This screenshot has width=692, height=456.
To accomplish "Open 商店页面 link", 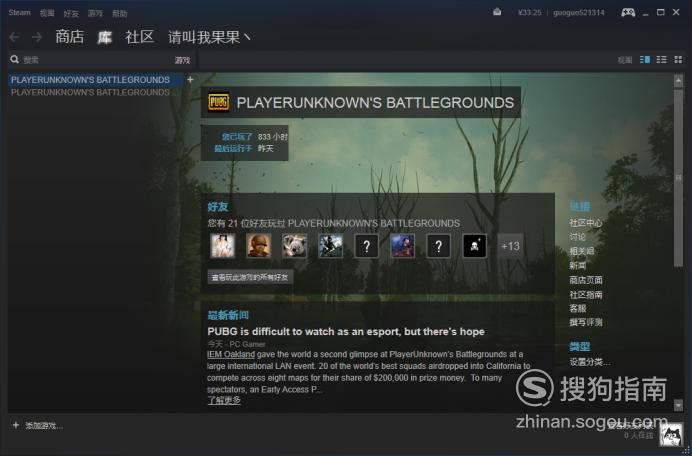I will [x=586, y=280].
